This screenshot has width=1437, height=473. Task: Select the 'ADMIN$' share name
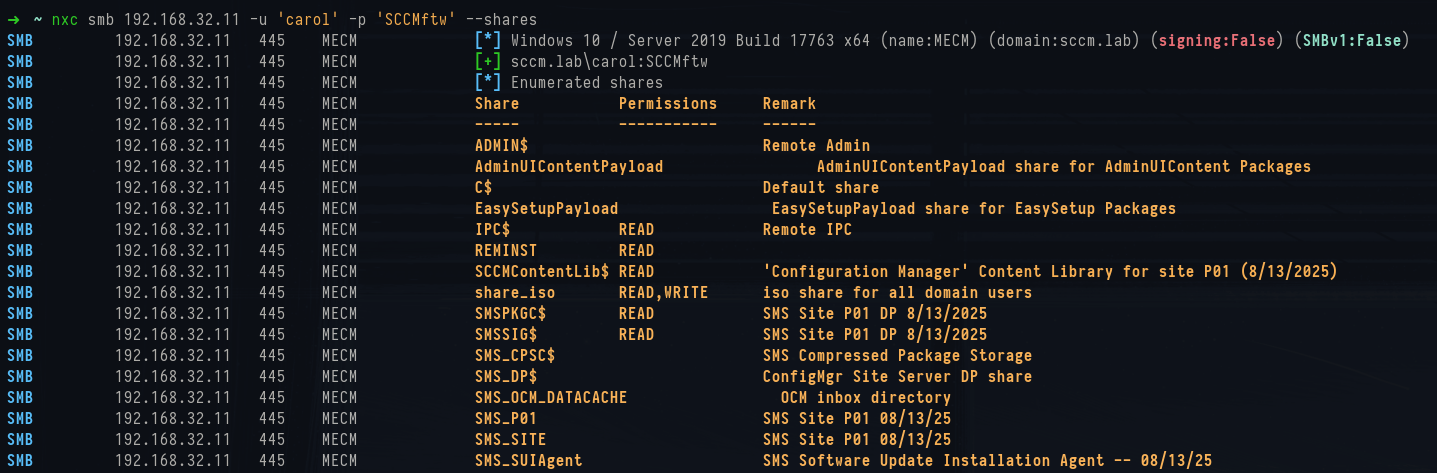point(502,146)
